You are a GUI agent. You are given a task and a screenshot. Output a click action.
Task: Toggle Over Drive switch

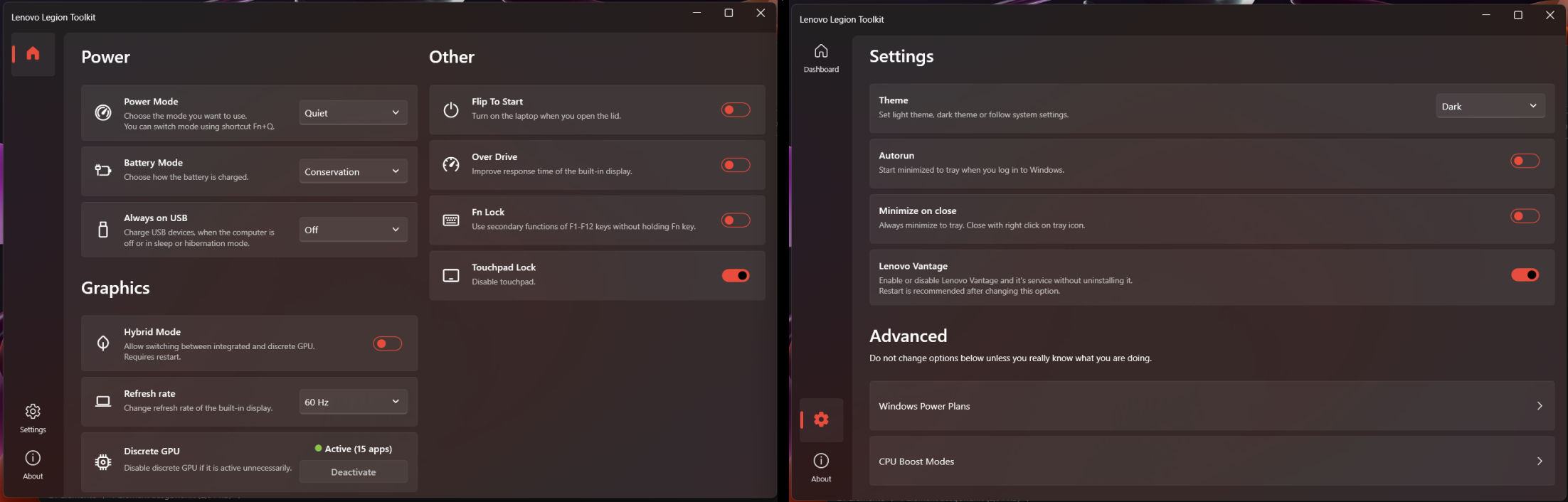pyautogui.click(x=736, y=165)
